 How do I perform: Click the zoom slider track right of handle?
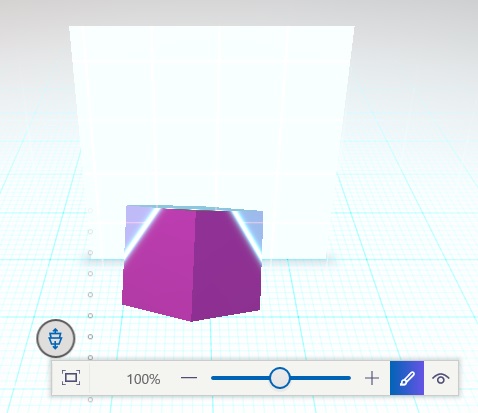320,378
